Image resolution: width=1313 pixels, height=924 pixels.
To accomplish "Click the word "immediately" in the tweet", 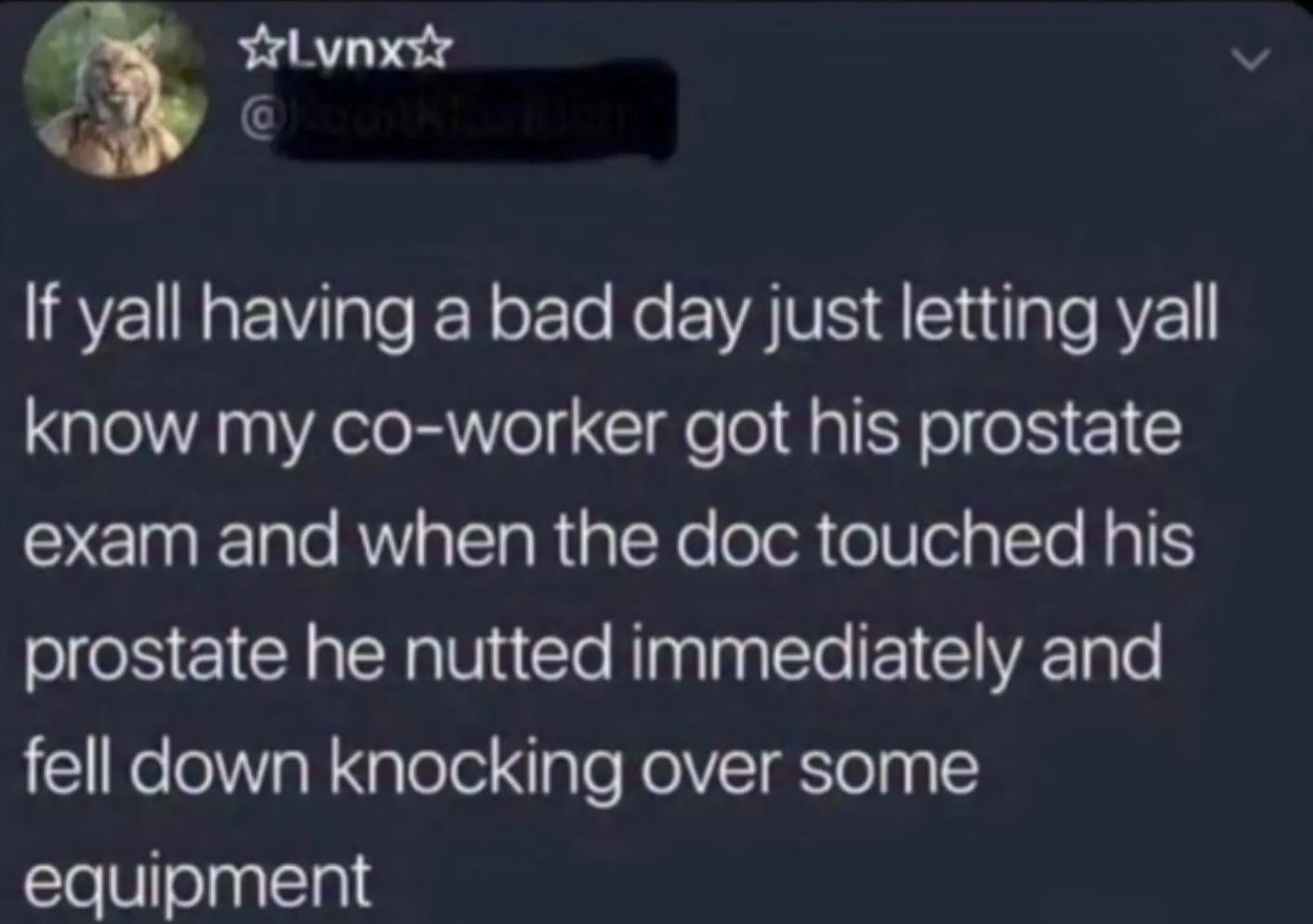I will coord(826,655).
